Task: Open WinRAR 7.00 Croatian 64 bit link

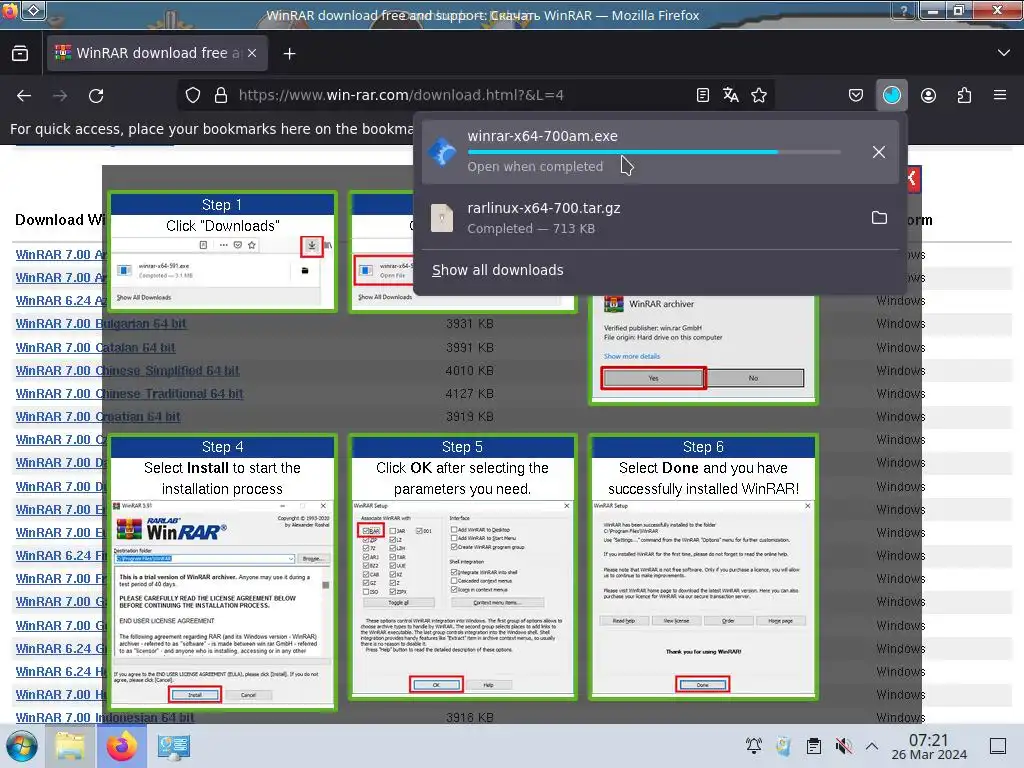Action: click(98, 417)
